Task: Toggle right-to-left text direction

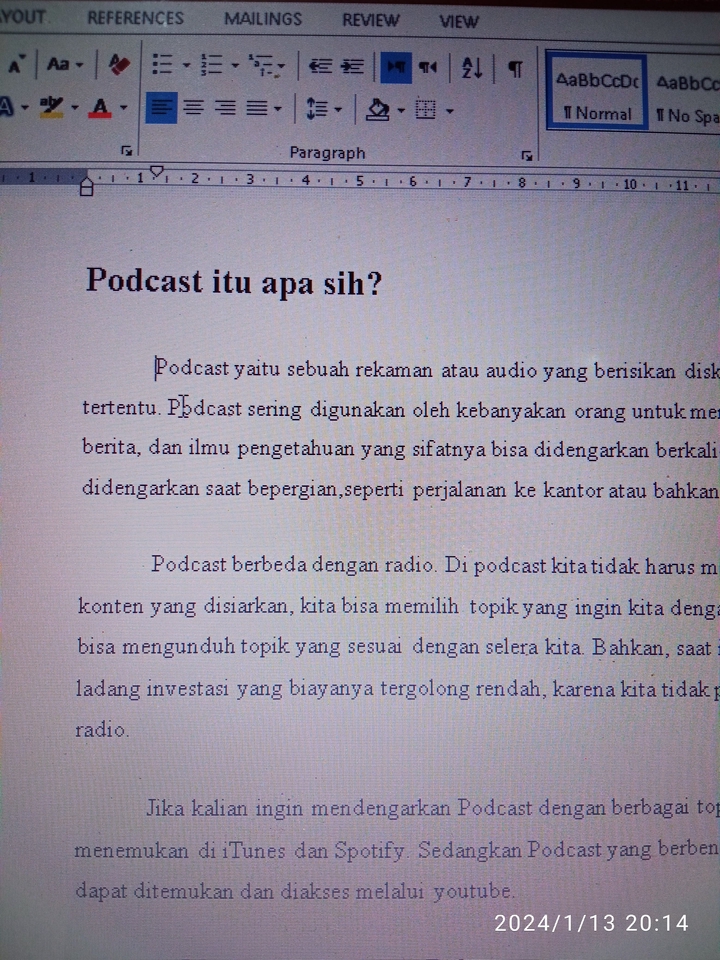Action: (428, 67)
